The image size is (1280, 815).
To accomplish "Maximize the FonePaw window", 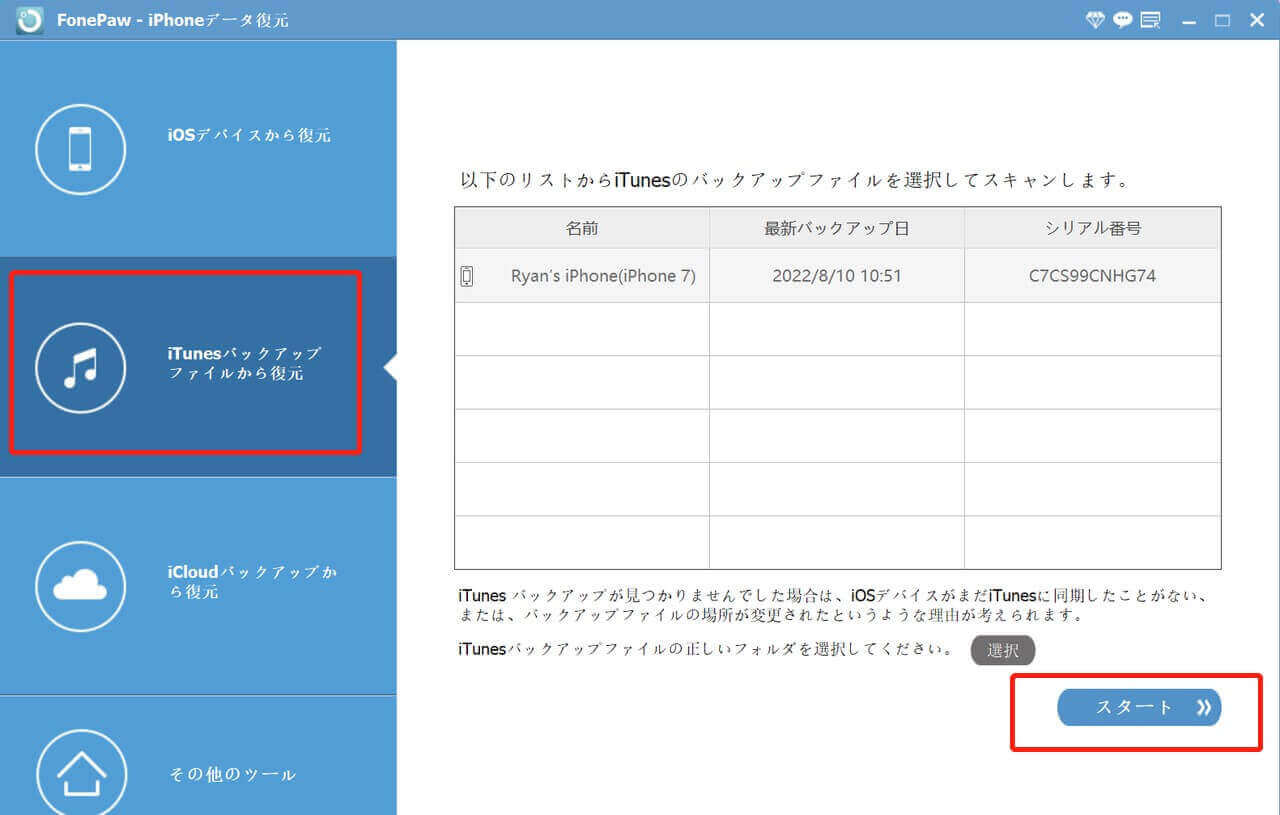I will pos(1222,20).
